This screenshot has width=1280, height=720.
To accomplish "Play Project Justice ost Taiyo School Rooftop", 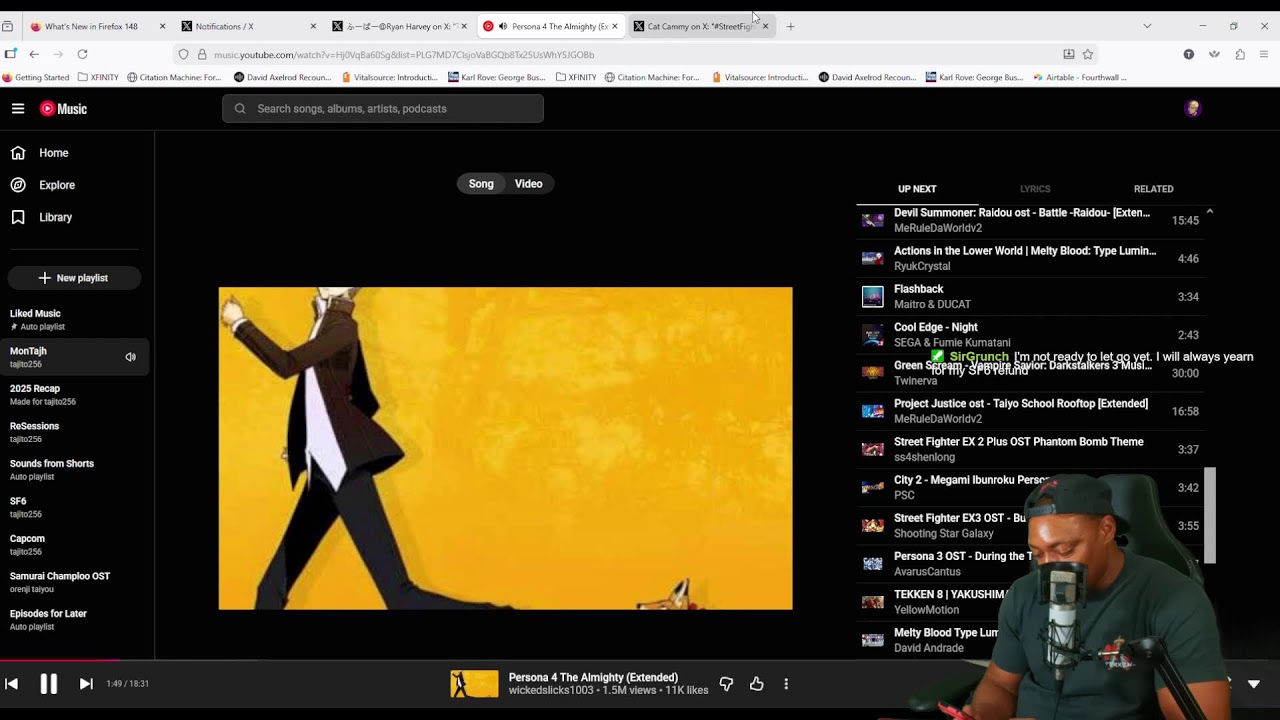I will tap(1030, 411).
